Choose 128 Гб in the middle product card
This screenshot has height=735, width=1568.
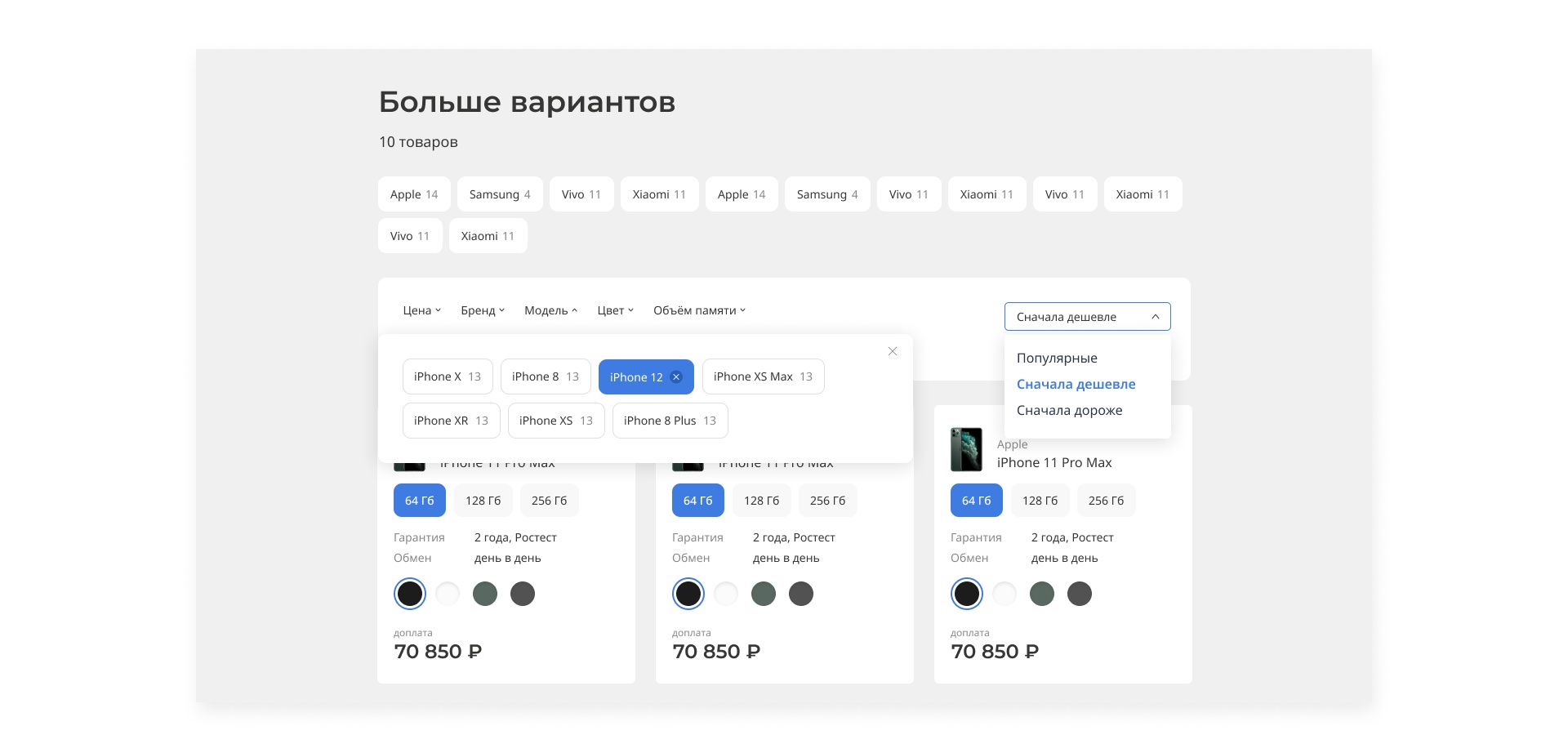coord(762,501)
